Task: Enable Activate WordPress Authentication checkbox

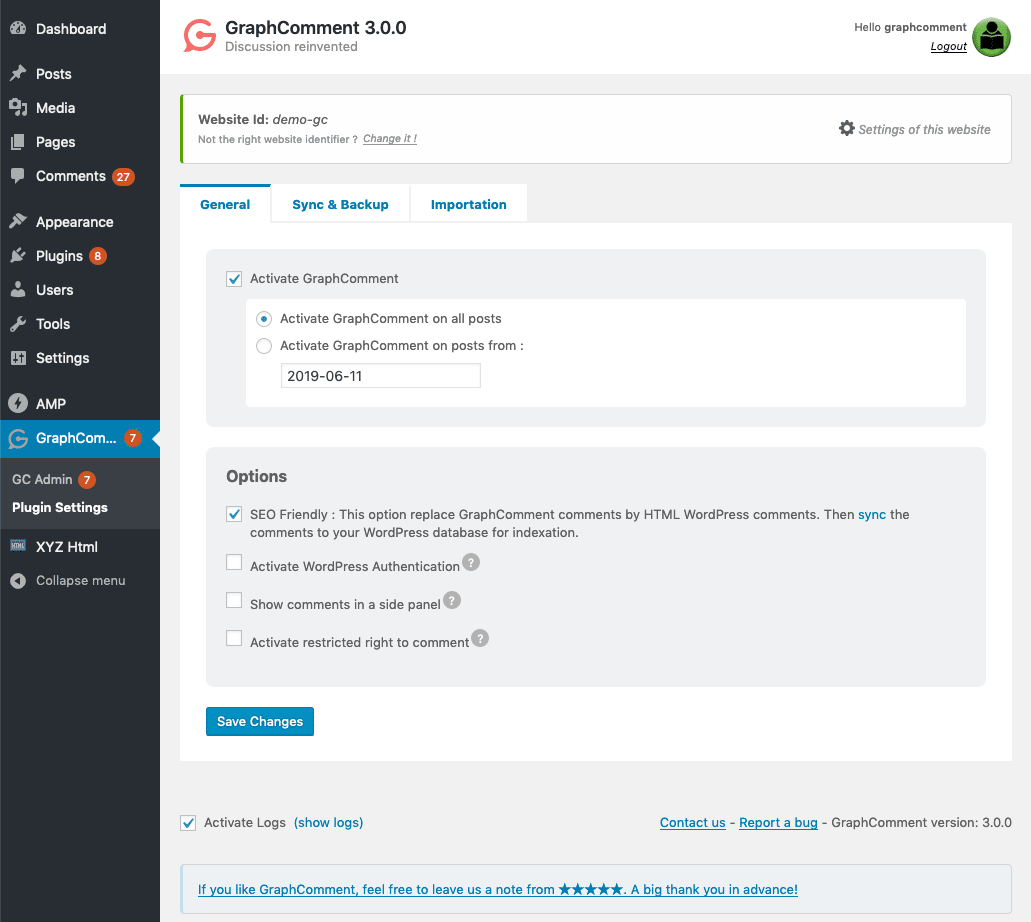Action: point(234,562)
